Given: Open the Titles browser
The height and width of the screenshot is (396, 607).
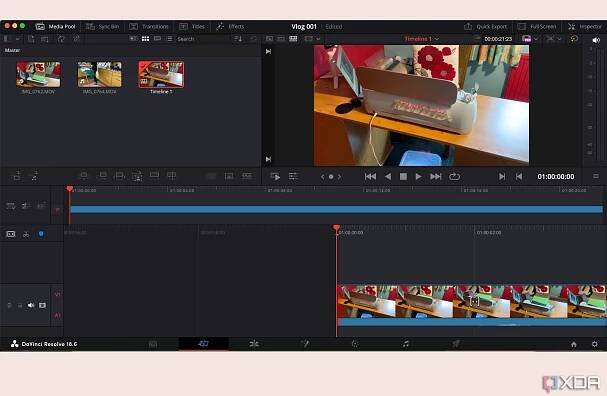Looking at the screenshot, I should [192, 27].
